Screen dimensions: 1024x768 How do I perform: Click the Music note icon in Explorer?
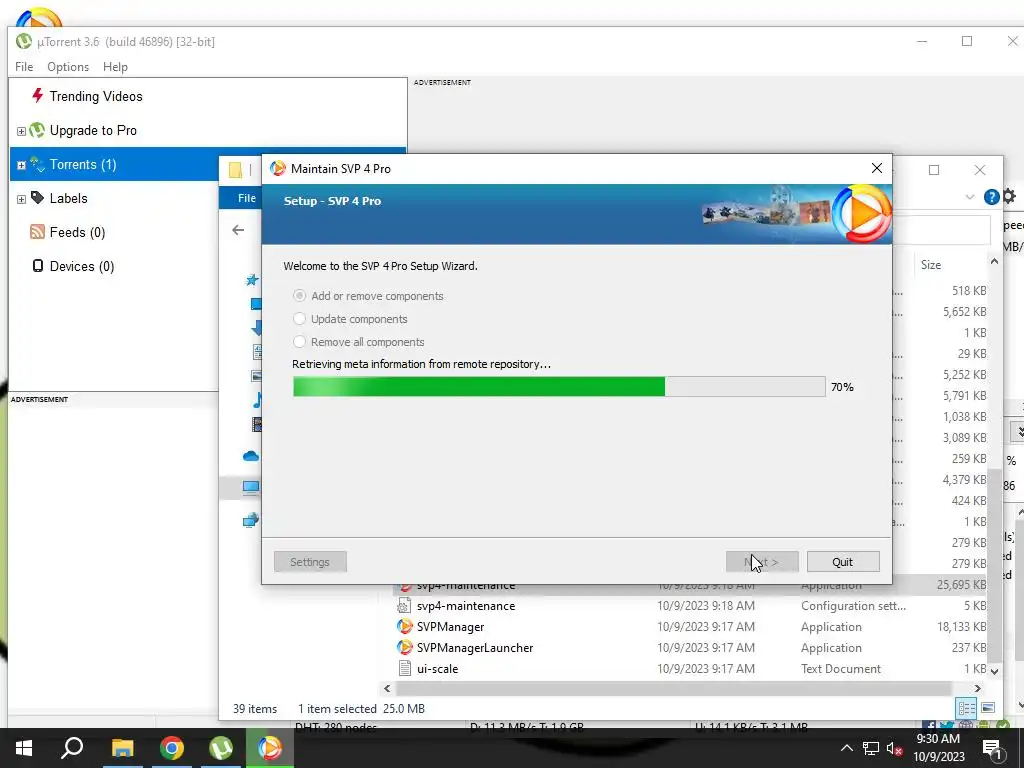(x=257, y=400)
